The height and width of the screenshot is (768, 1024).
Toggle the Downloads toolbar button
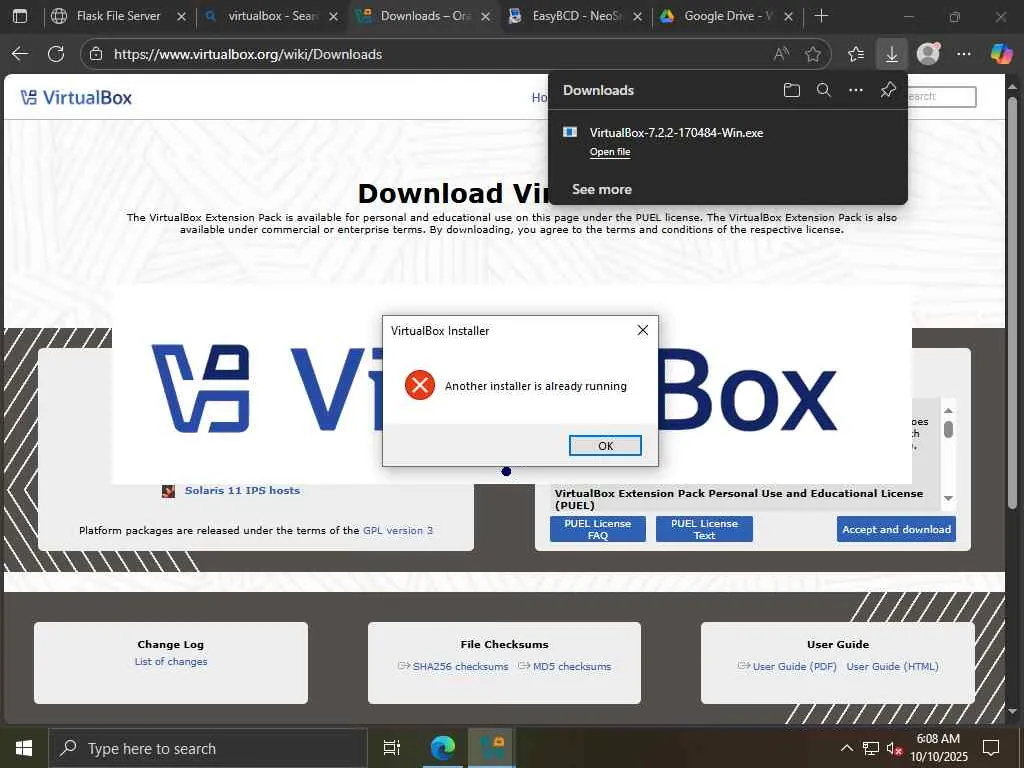coord(891,54)
